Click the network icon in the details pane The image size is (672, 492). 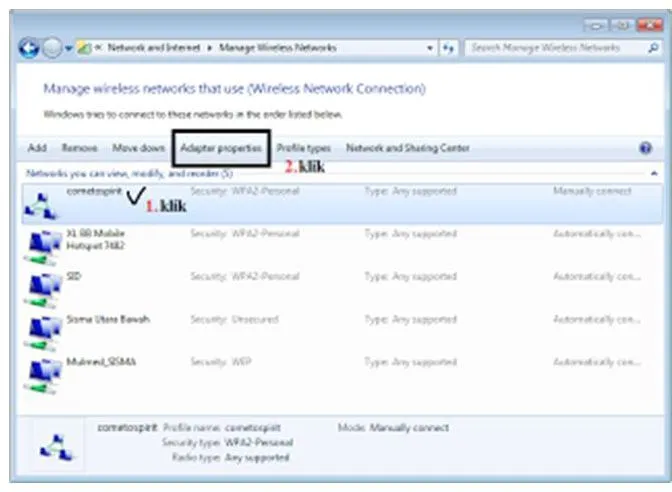pos(57,447)
